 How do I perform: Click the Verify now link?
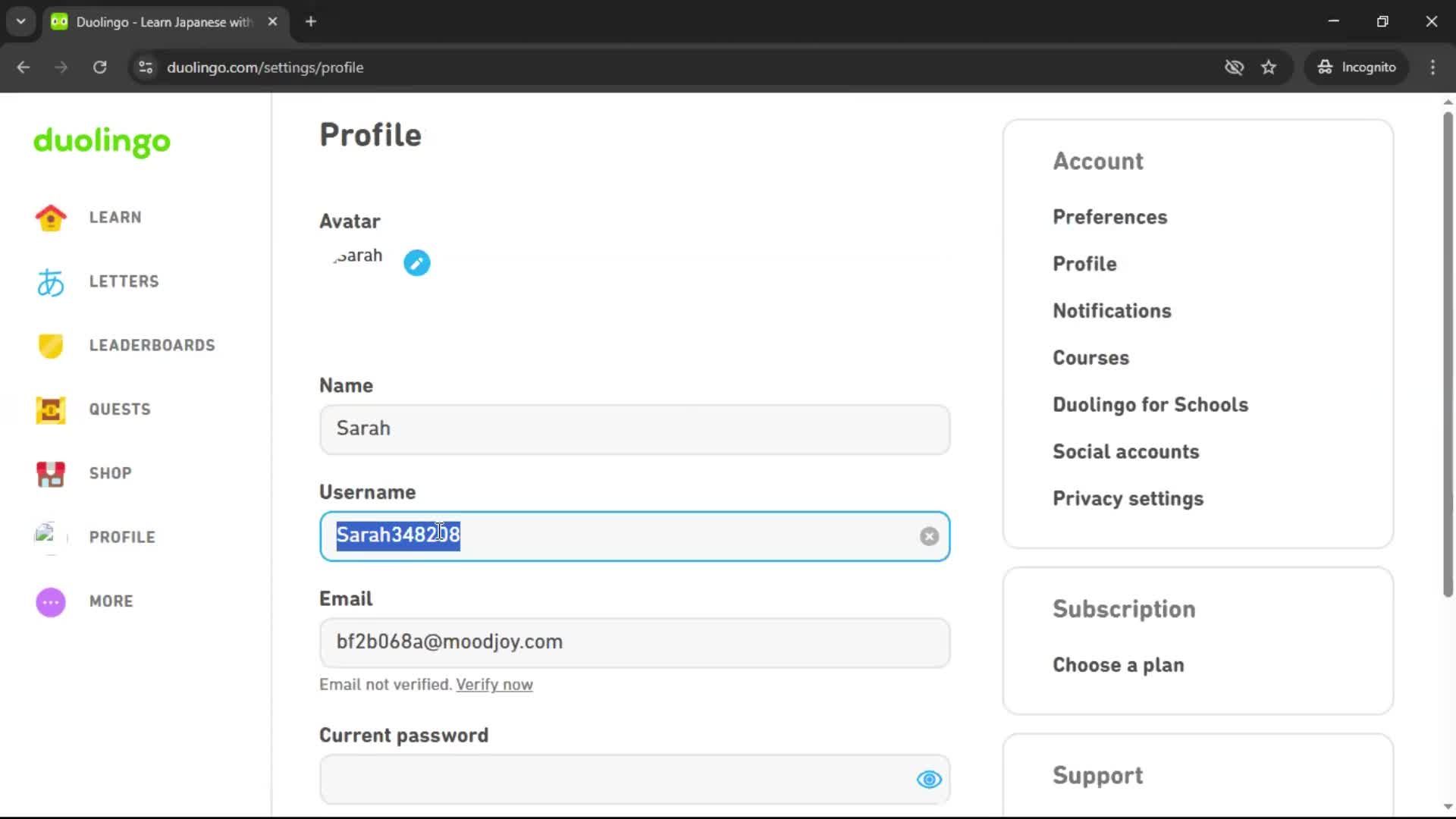point(494,684)
